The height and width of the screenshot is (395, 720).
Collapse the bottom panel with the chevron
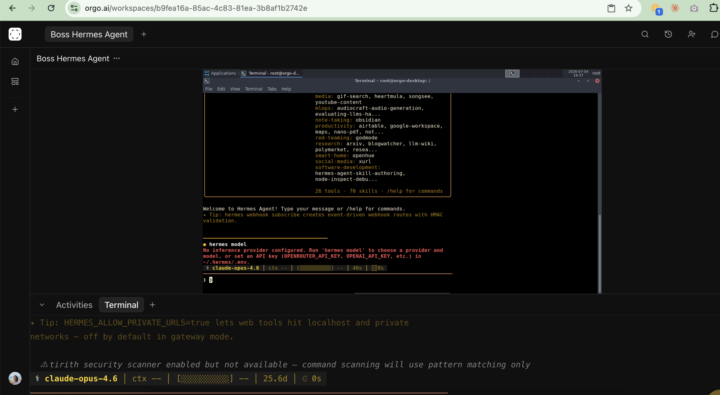pos(42,305)
